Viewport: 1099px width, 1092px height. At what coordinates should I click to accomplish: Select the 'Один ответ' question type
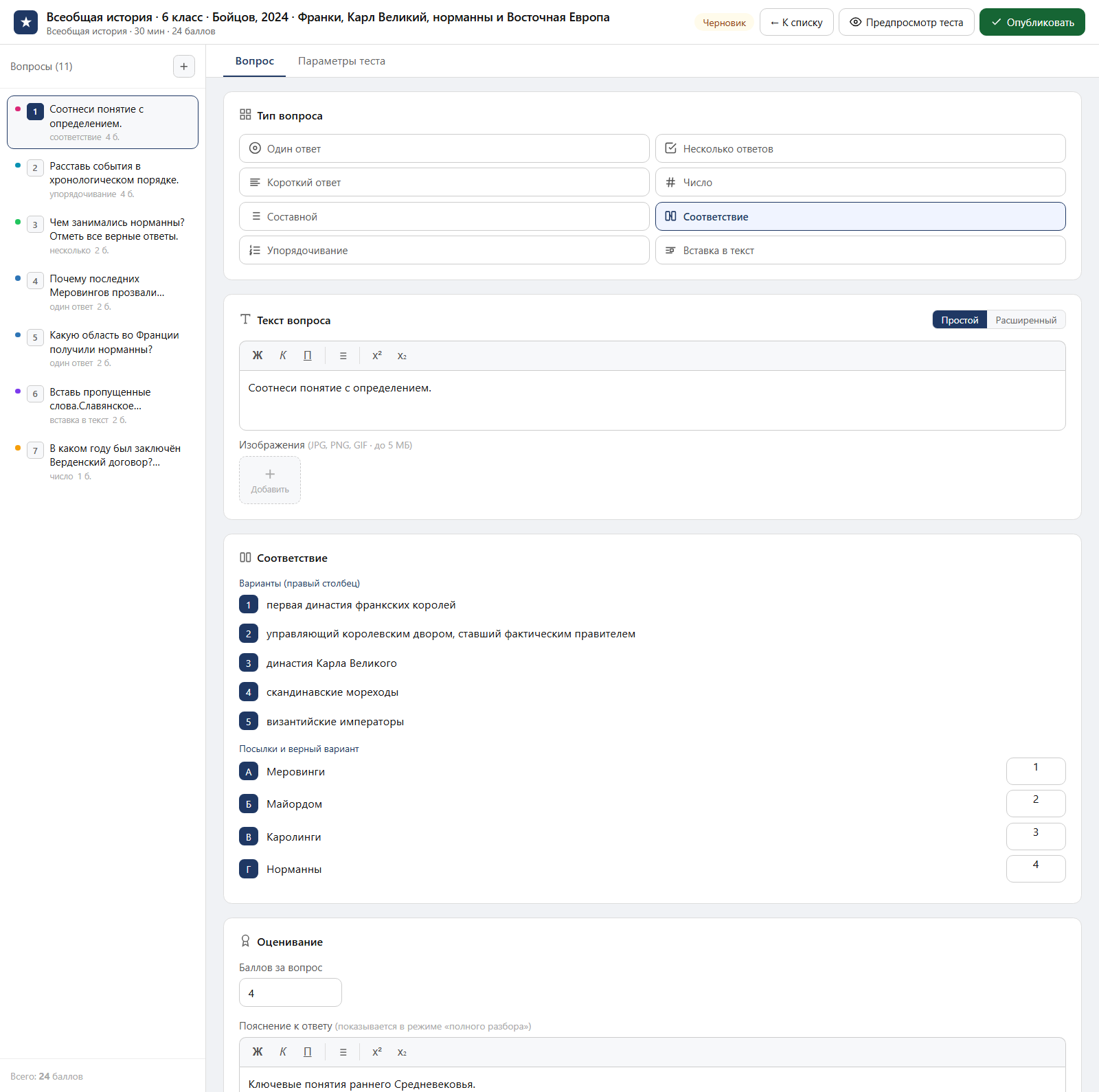pyautogui.click(x=444, y=148)
